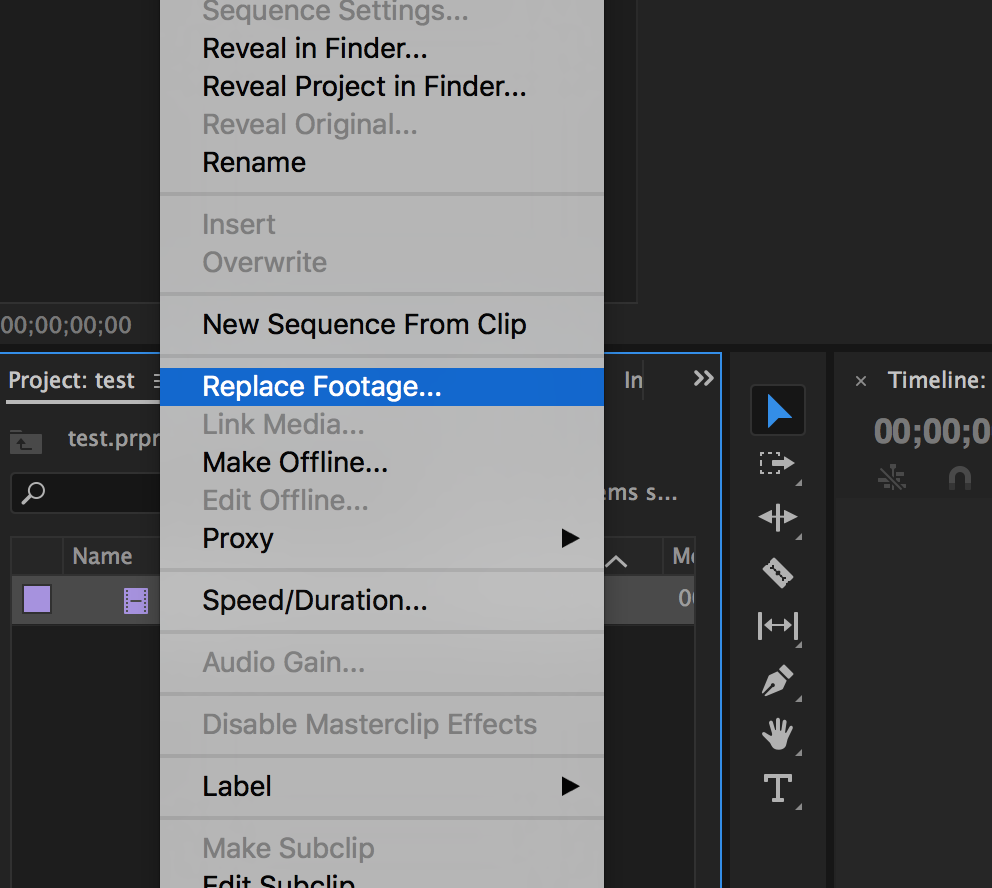Select the Hand tool
The image size is (992, 888).
click(777, 735)
